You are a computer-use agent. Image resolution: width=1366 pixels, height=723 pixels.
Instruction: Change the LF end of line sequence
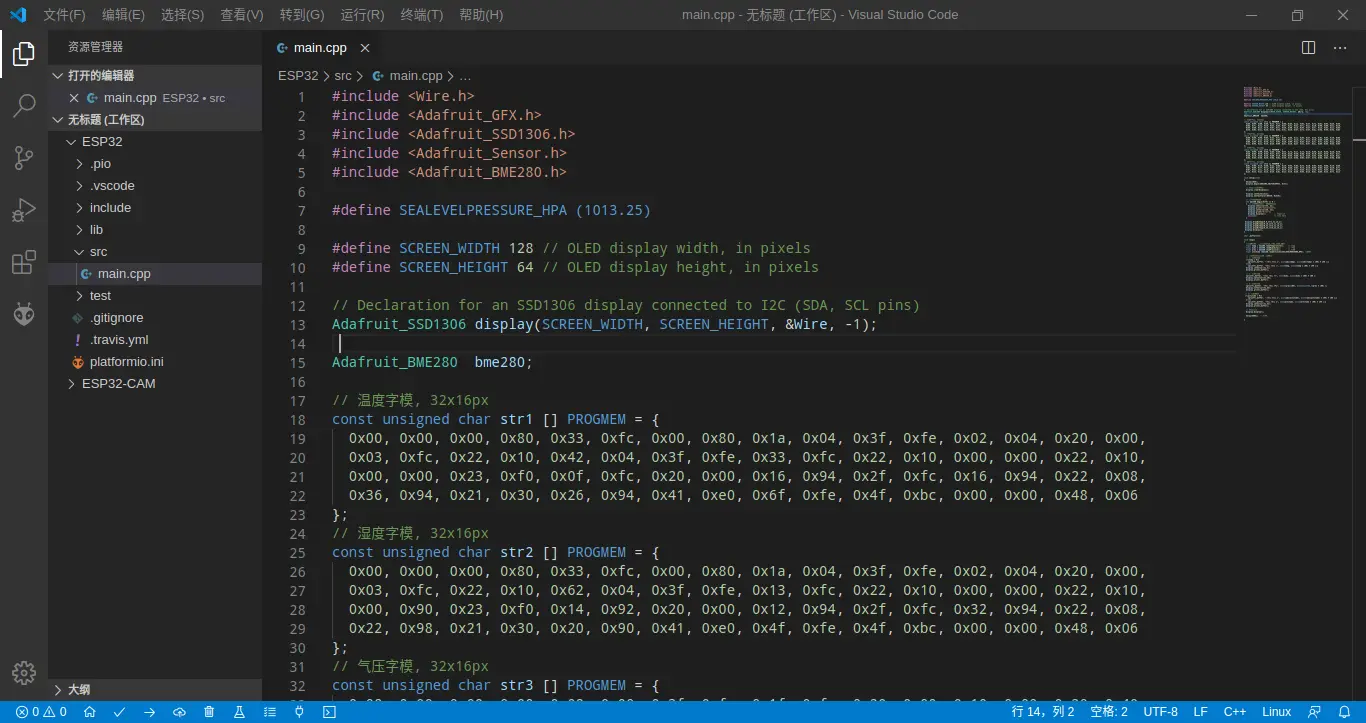[1201, 712]
